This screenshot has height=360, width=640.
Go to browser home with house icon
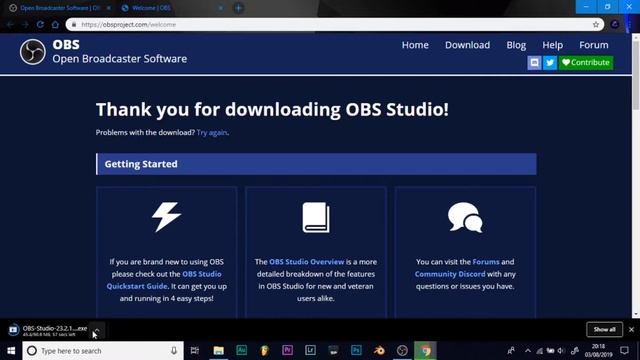[55, 24]
